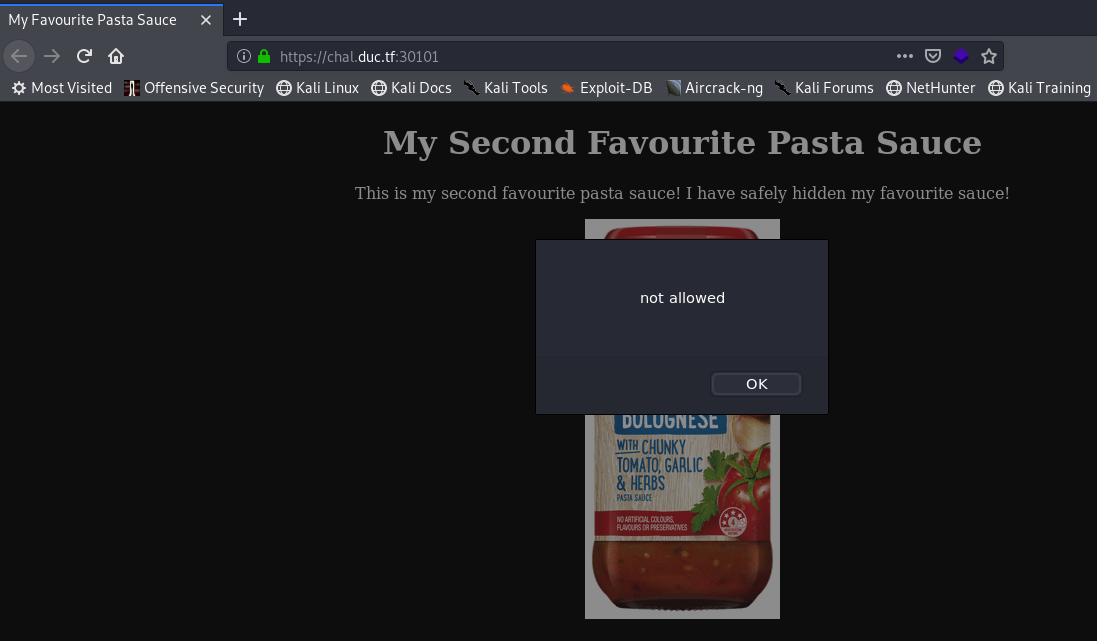Save page to Pocket
Screen dimensions: 1097x641
pyautogui.click(x=933, y=56)
